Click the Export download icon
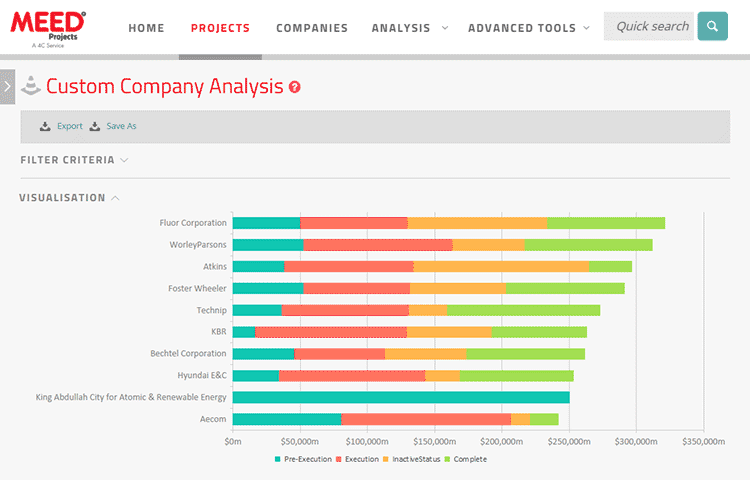Screen dimensions: 750x480 pos(45,127)
